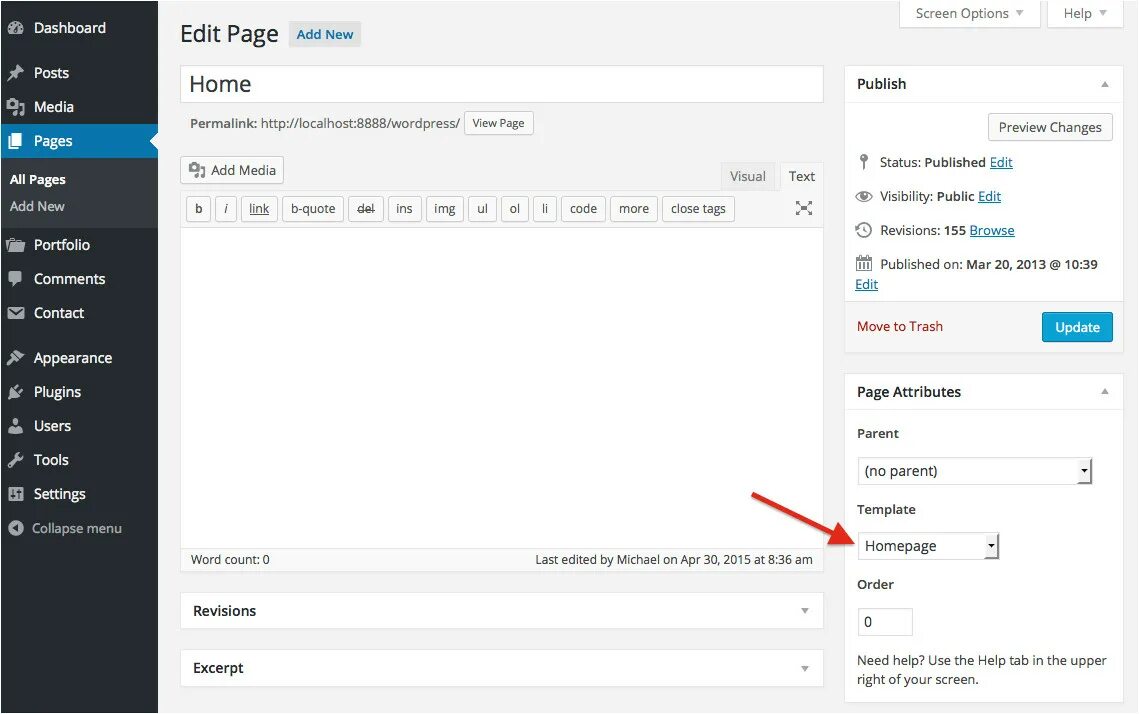Toggle distraction-free writing mode icon
This screenshot has height=714, width=1139.
803,208
